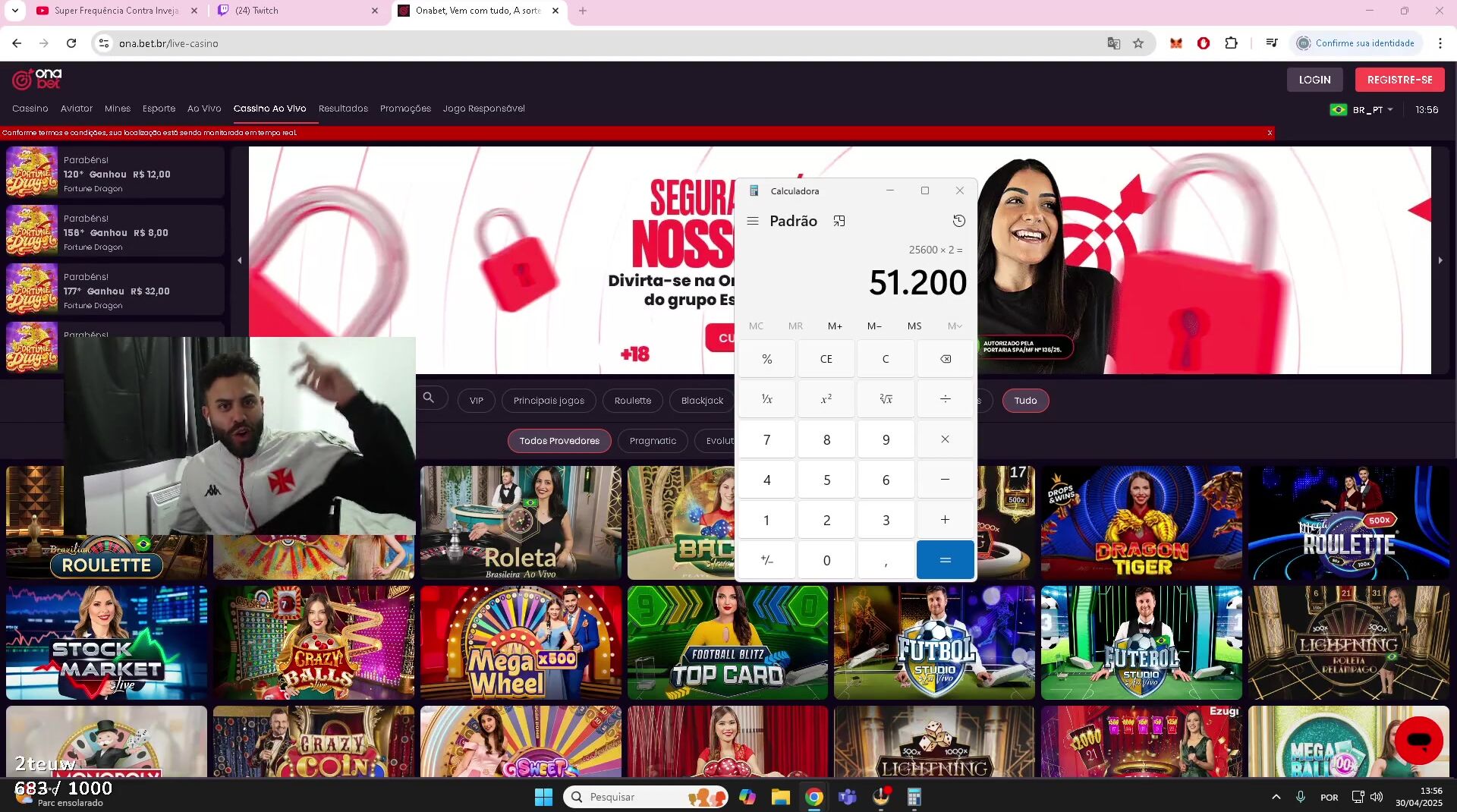Image resolution: width=1457 pixels, height=812 pixels.
Task: Click Calculator x squared key
Action: (826, 399)
